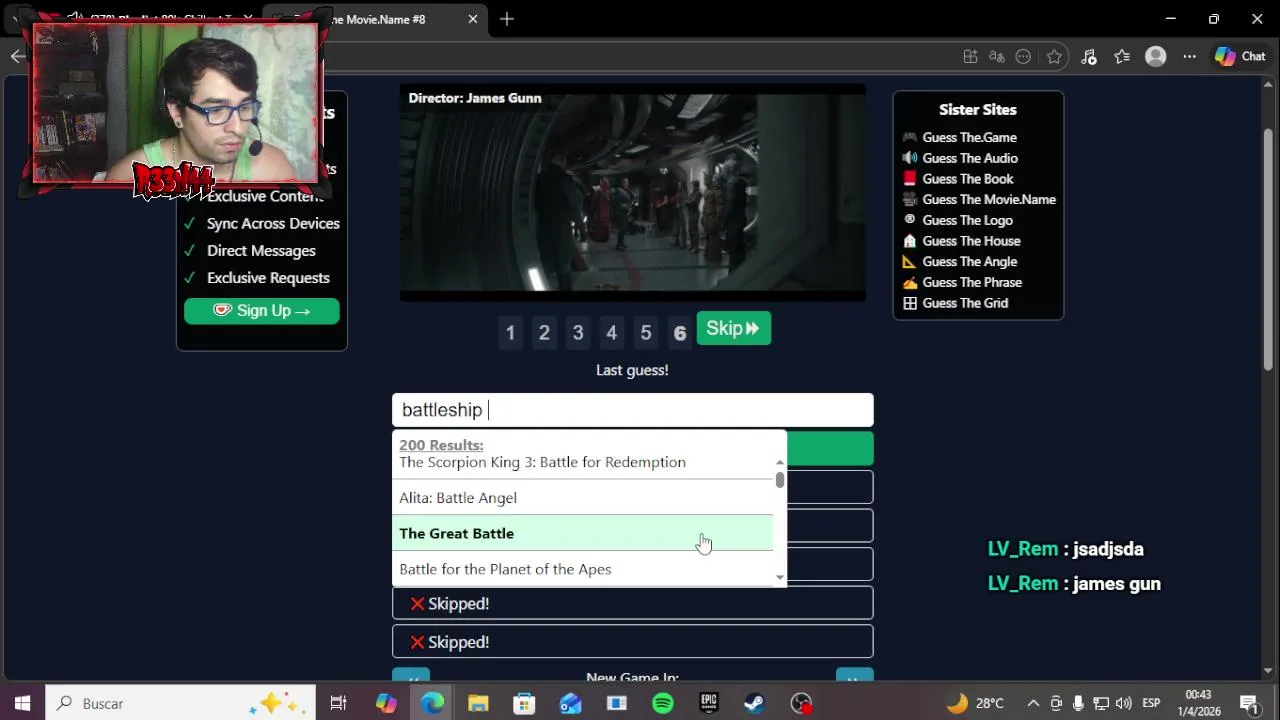Click the results list scrollbar thumb
This screenshot has width=1280, height=720.
point(780,480)
